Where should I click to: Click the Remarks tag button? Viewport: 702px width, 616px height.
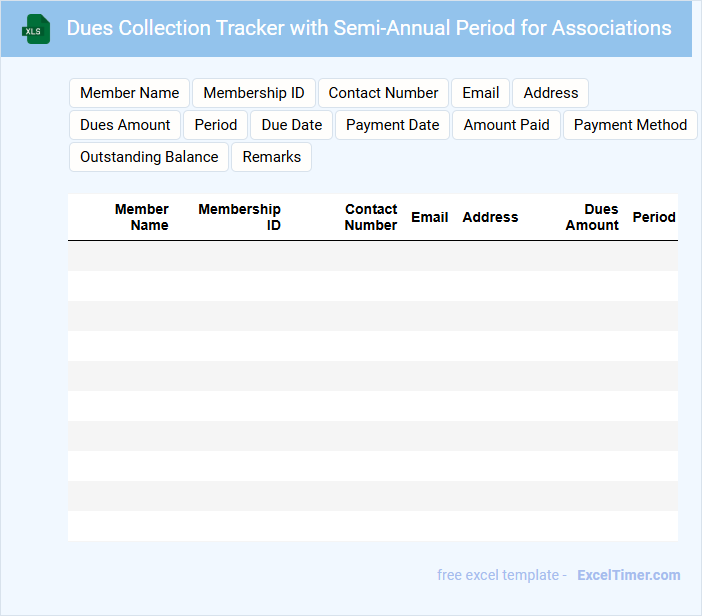tap(272, 157)
